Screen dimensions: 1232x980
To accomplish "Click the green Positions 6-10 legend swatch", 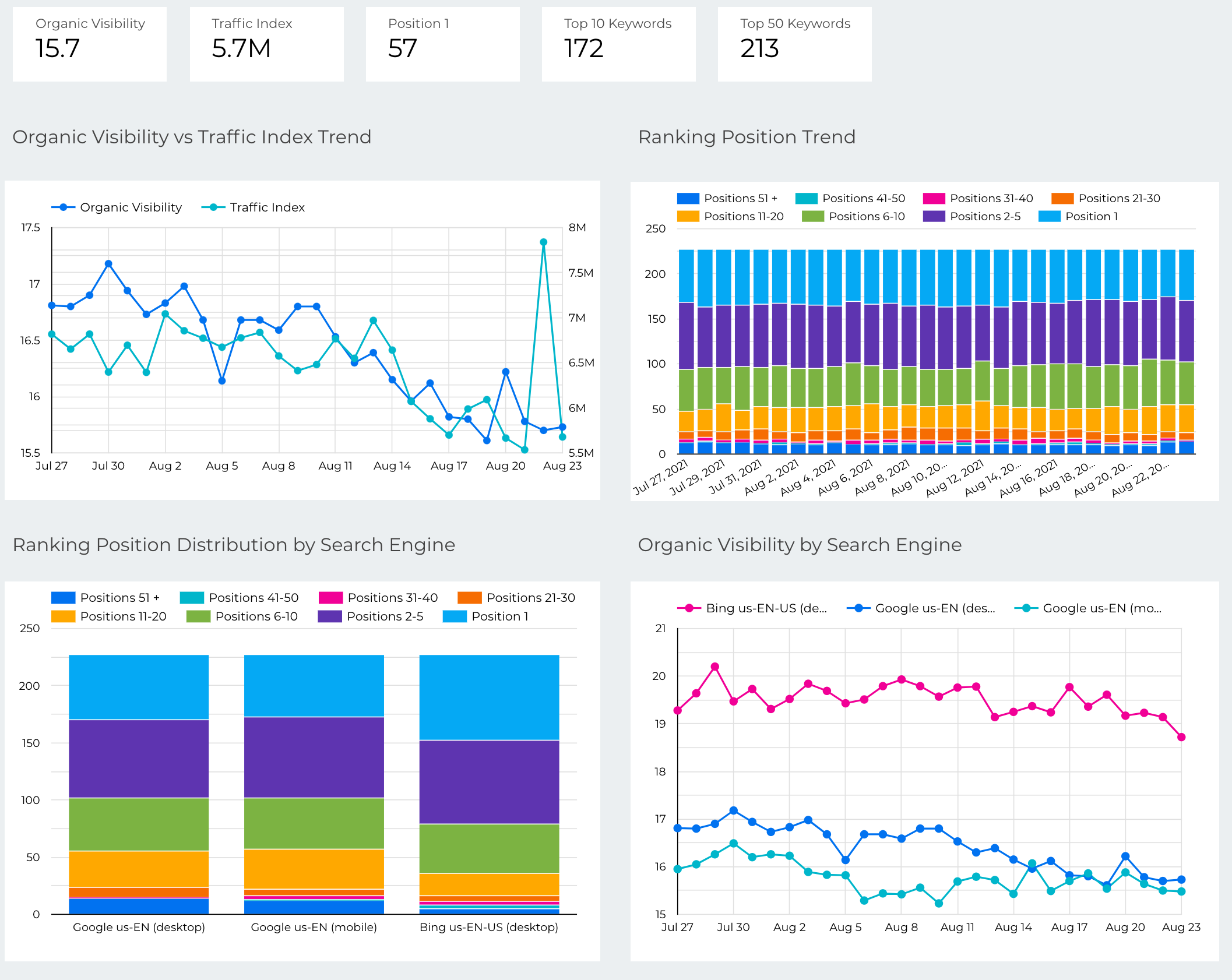I will tap(812, 216).
